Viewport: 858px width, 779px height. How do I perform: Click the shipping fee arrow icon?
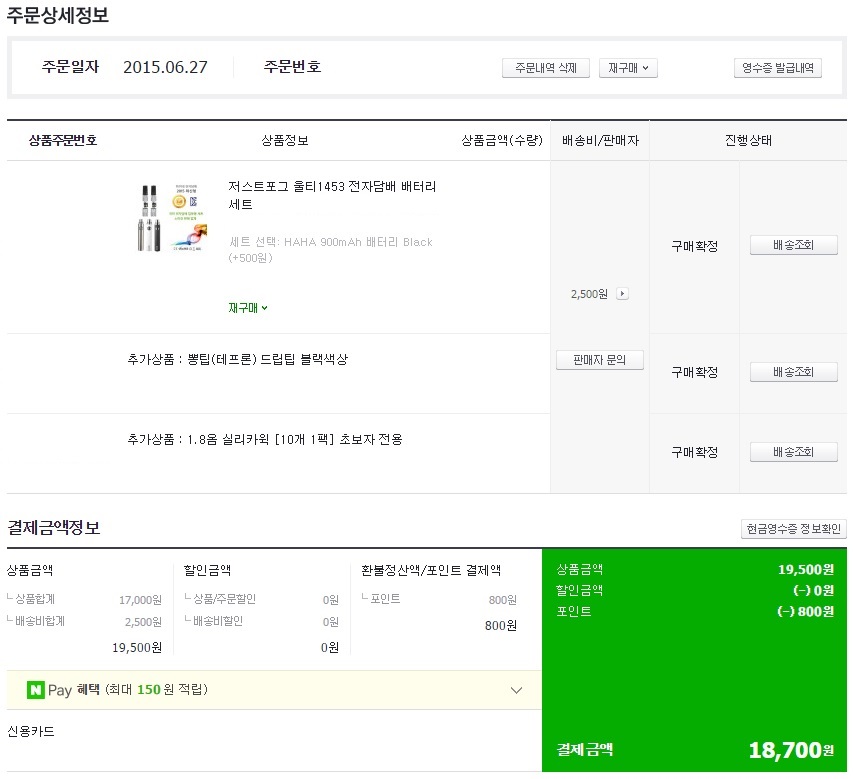click(x=622, y=294)
